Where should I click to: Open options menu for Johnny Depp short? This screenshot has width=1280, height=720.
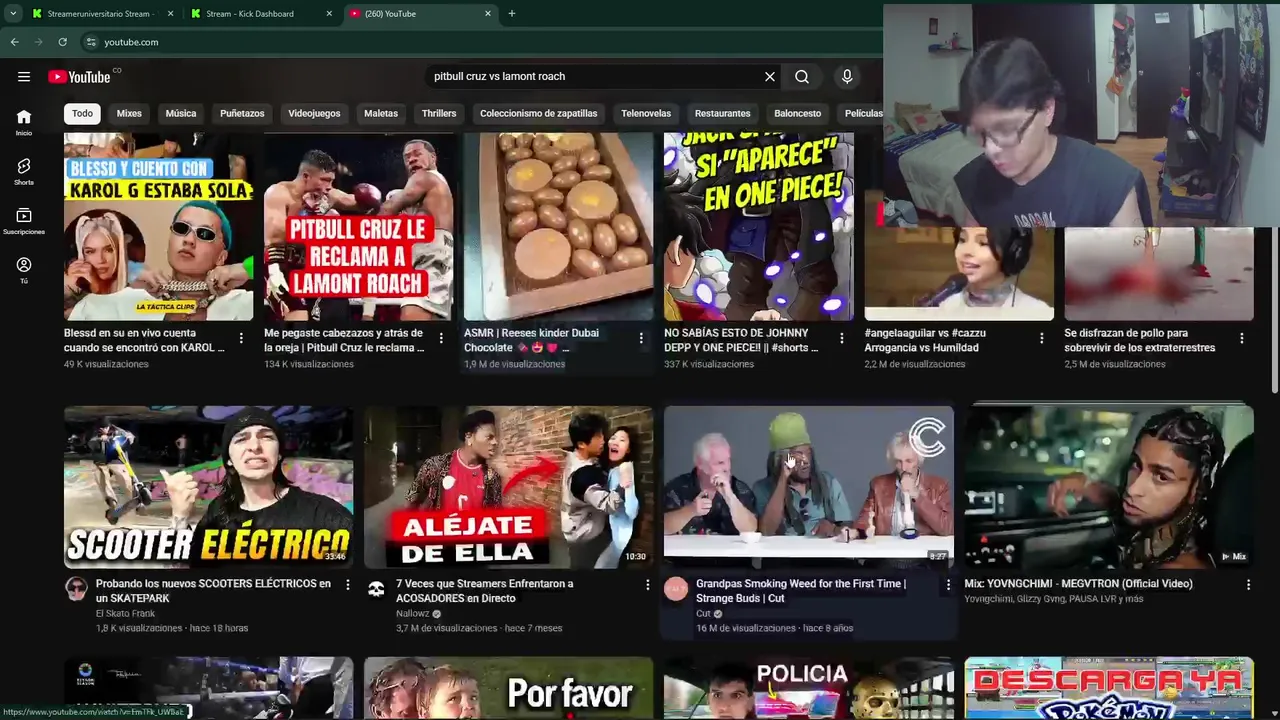[841, 339]
